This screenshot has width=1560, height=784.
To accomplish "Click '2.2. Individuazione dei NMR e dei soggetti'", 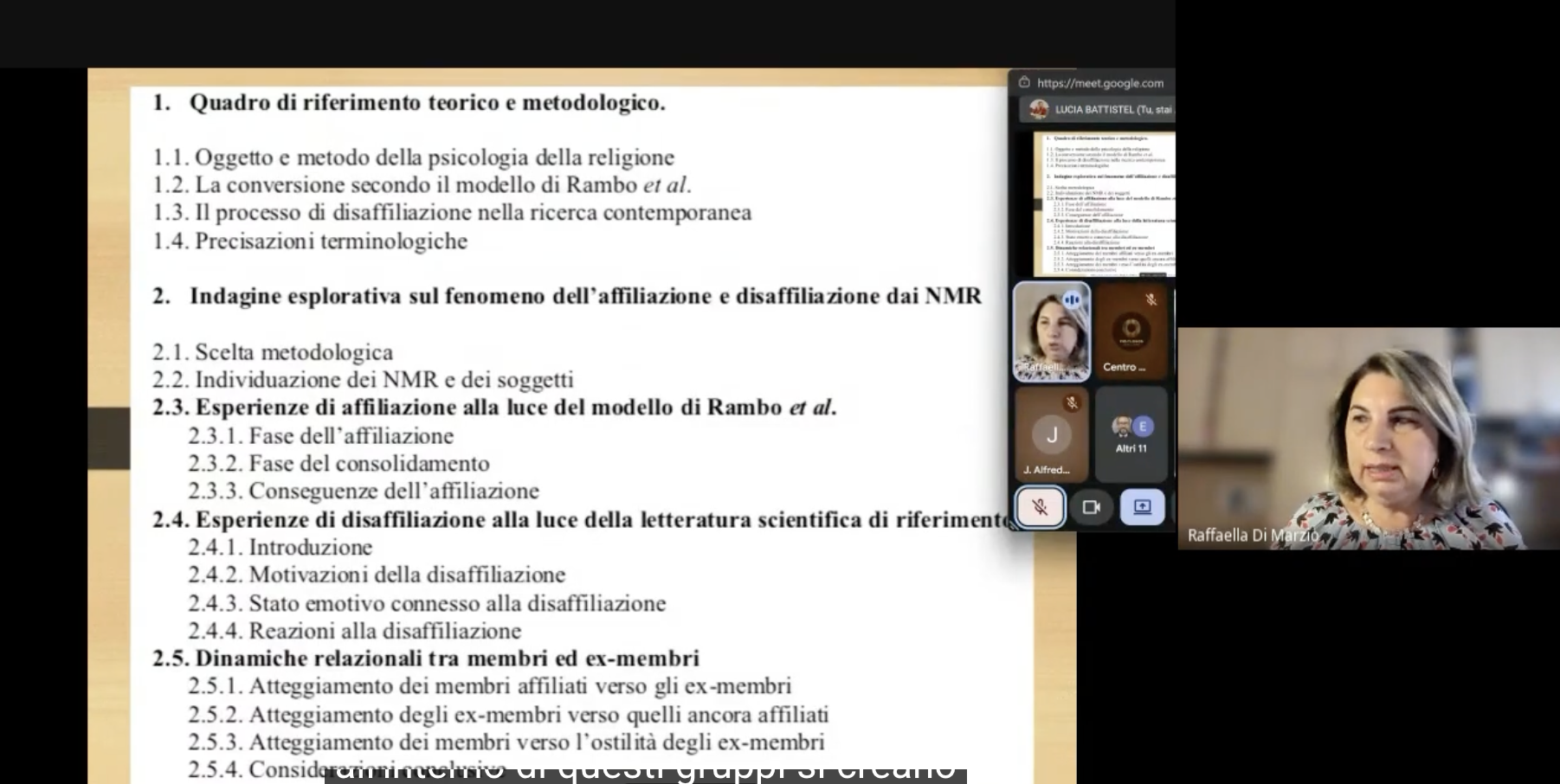I will tap(363, 380).
